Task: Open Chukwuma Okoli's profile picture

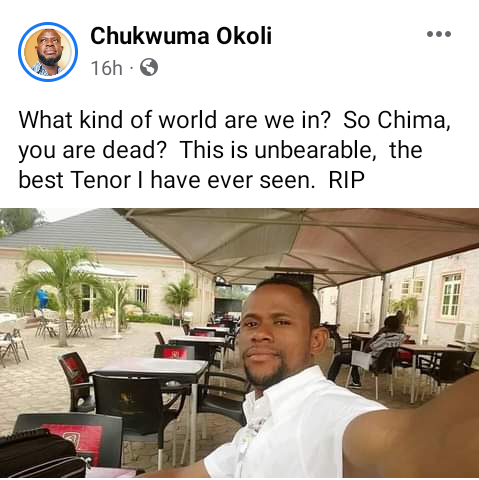Action: [48, 52]
